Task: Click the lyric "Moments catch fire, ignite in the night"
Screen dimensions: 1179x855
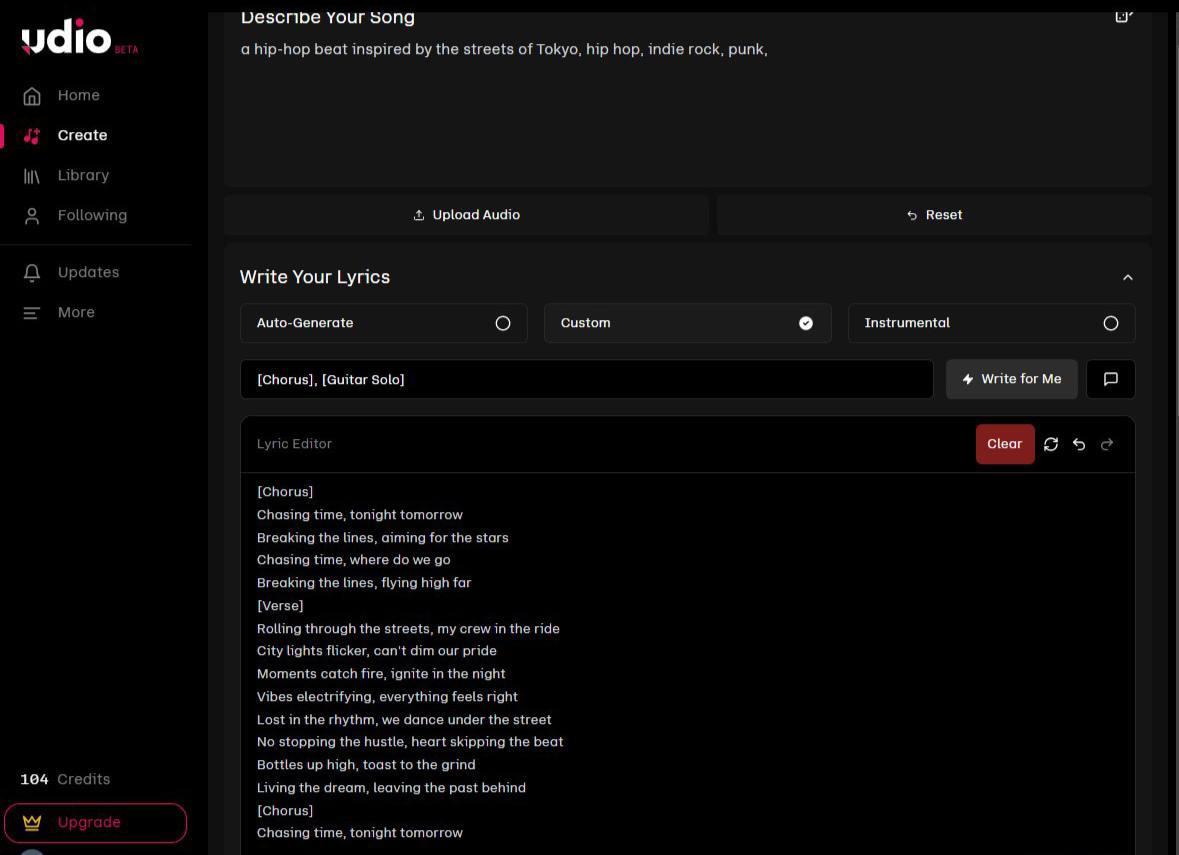Action: point(381,674)
